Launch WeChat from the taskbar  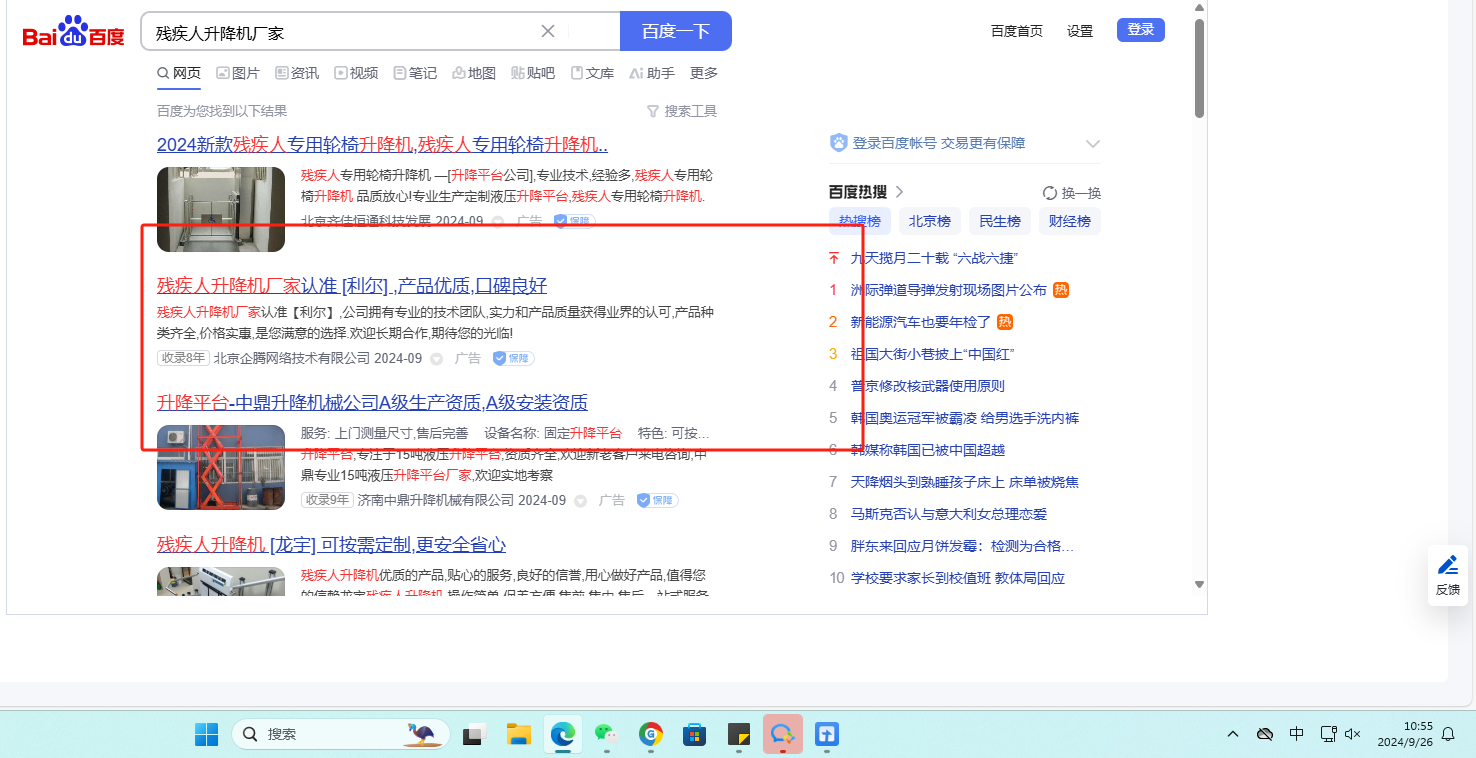click(x=607, y=734)
